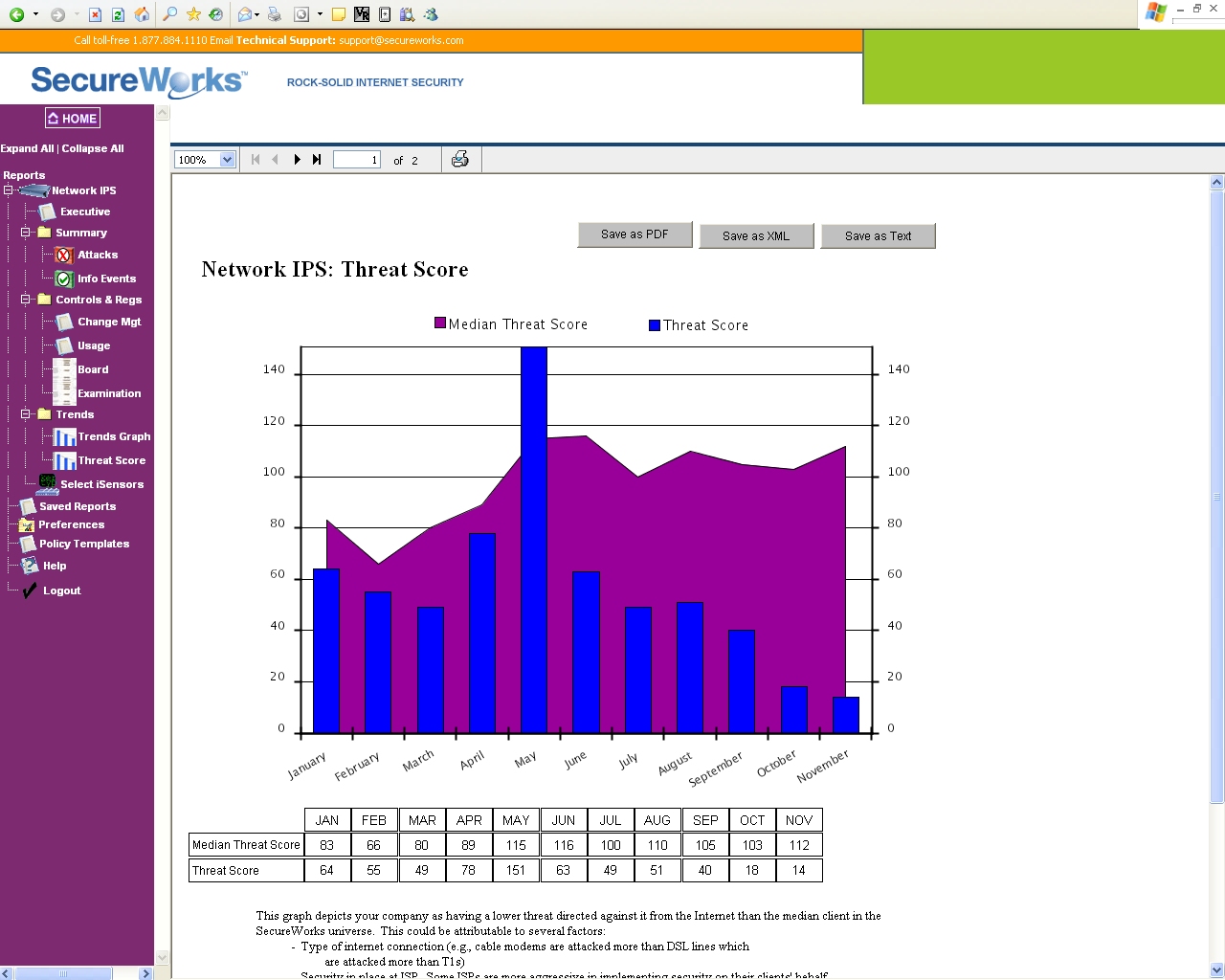Go to previous report page
The image size is (1225, 980).
coord(276,160)
